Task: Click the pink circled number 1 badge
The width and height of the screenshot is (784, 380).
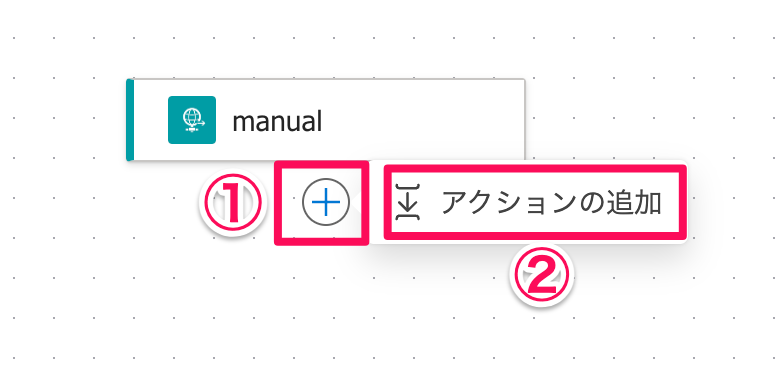Action: click(x=231, y=203)
